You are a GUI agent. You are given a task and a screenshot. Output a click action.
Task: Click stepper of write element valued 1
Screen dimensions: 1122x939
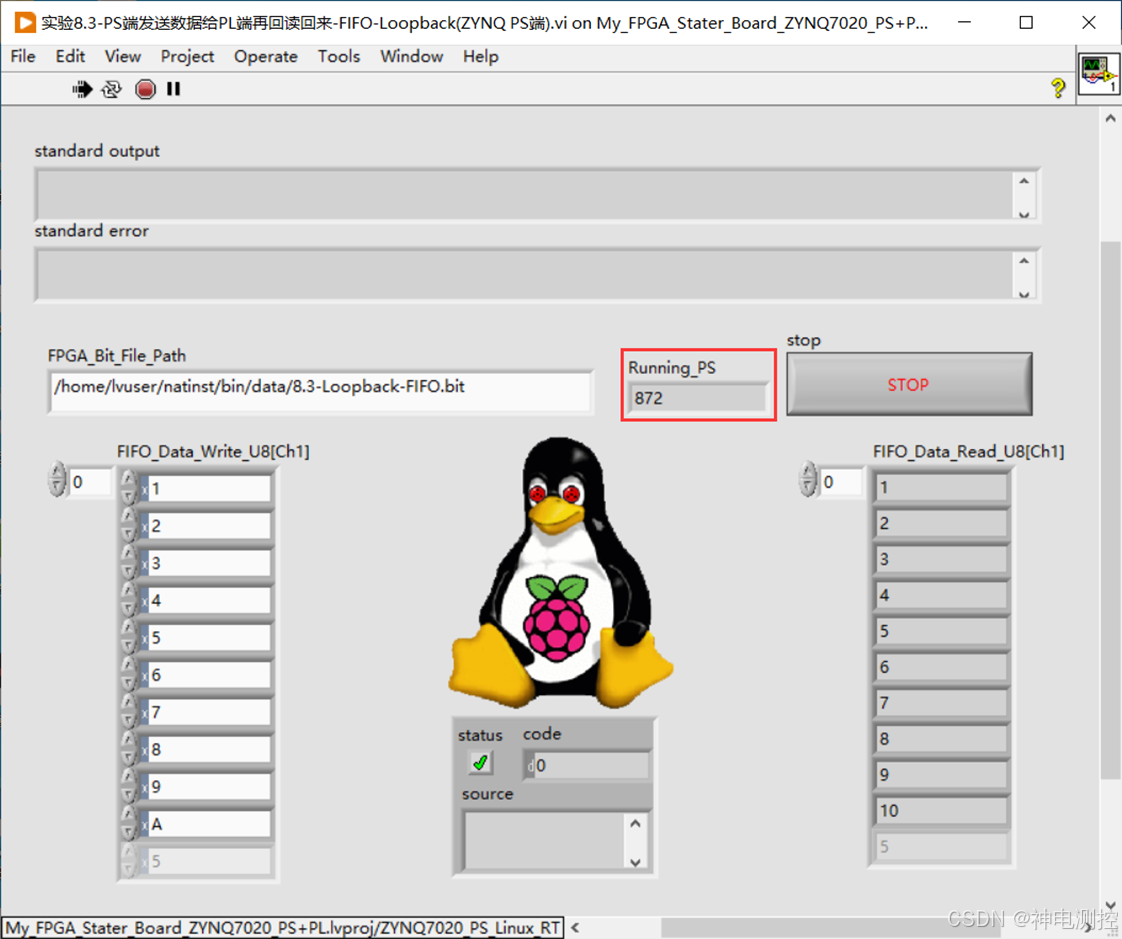coord(128,488)
